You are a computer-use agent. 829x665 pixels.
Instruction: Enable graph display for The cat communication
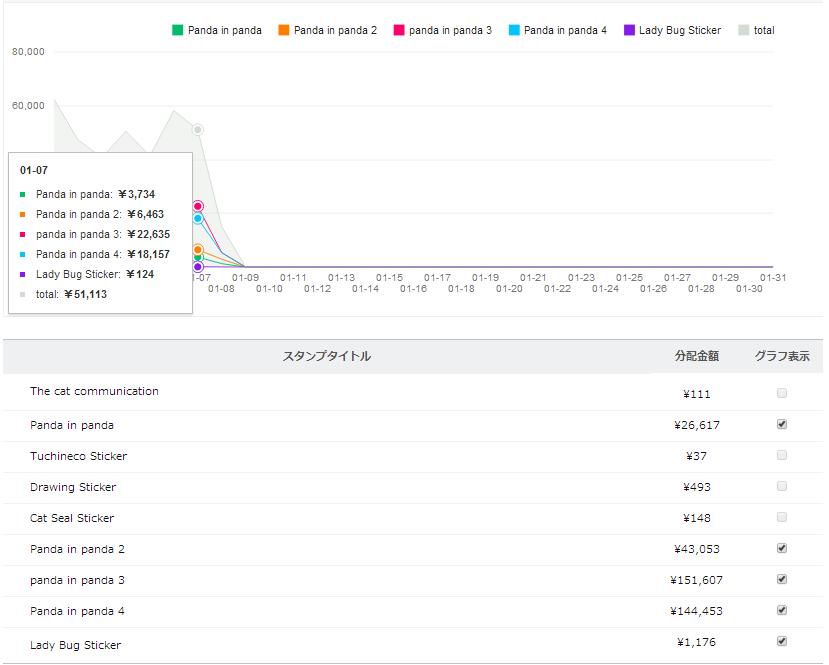pyautogui.click(x=782, y=393)
